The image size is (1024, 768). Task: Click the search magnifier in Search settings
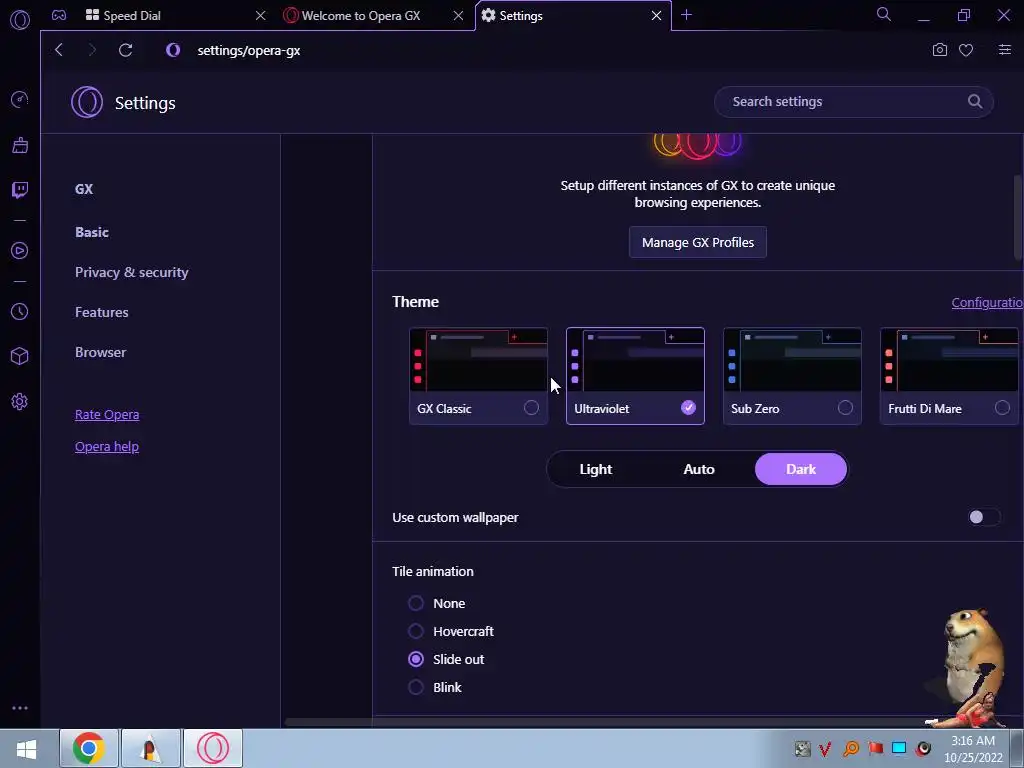point(974,101)
